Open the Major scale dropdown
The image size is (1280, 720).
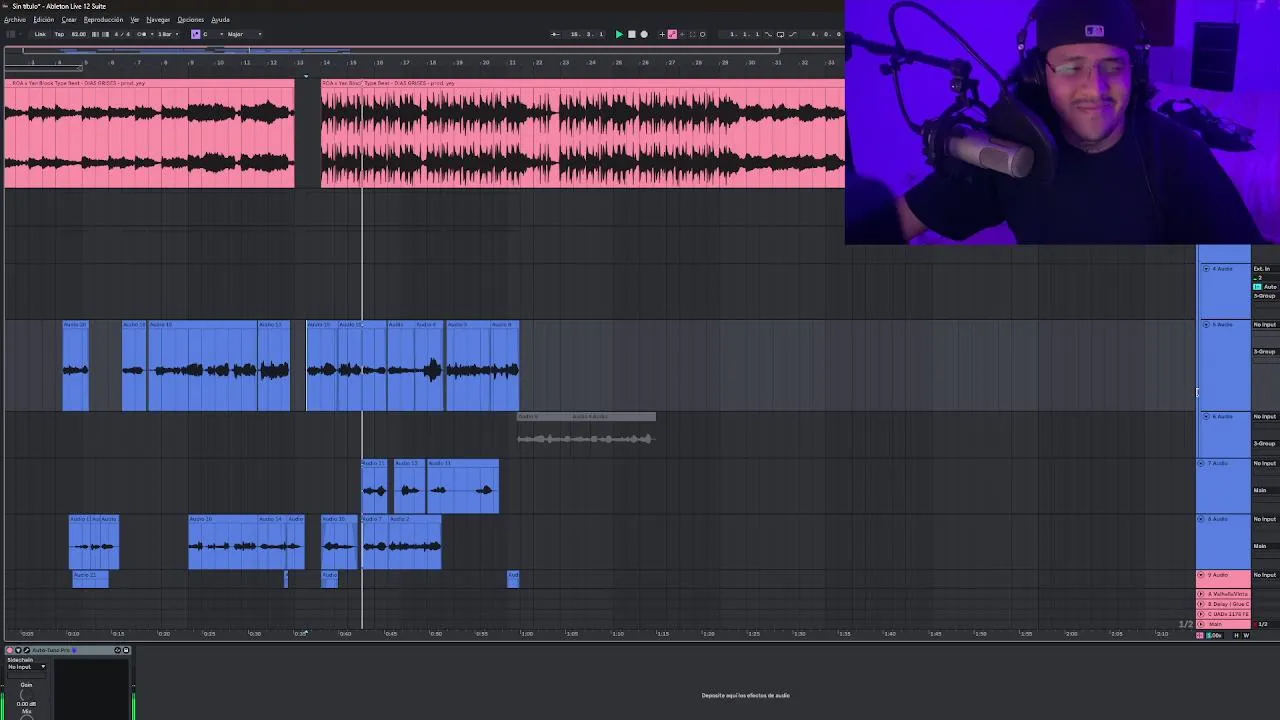click(x=245, y=34)
